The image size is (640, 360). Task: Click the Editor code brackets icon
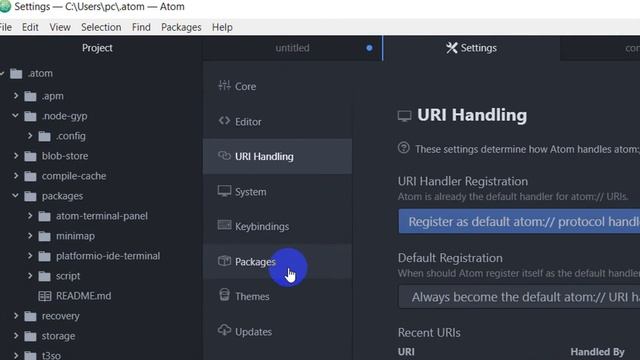pyautogui.click(x=224, y=121)
